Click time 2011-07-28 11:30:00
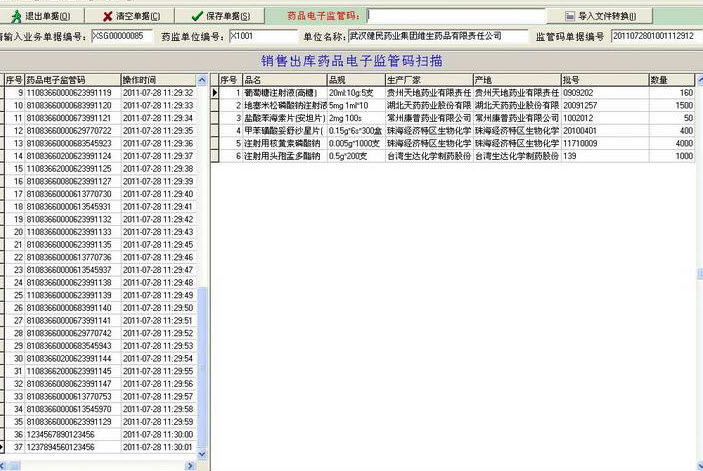703x471 pixels. click(x=158, y=434)
